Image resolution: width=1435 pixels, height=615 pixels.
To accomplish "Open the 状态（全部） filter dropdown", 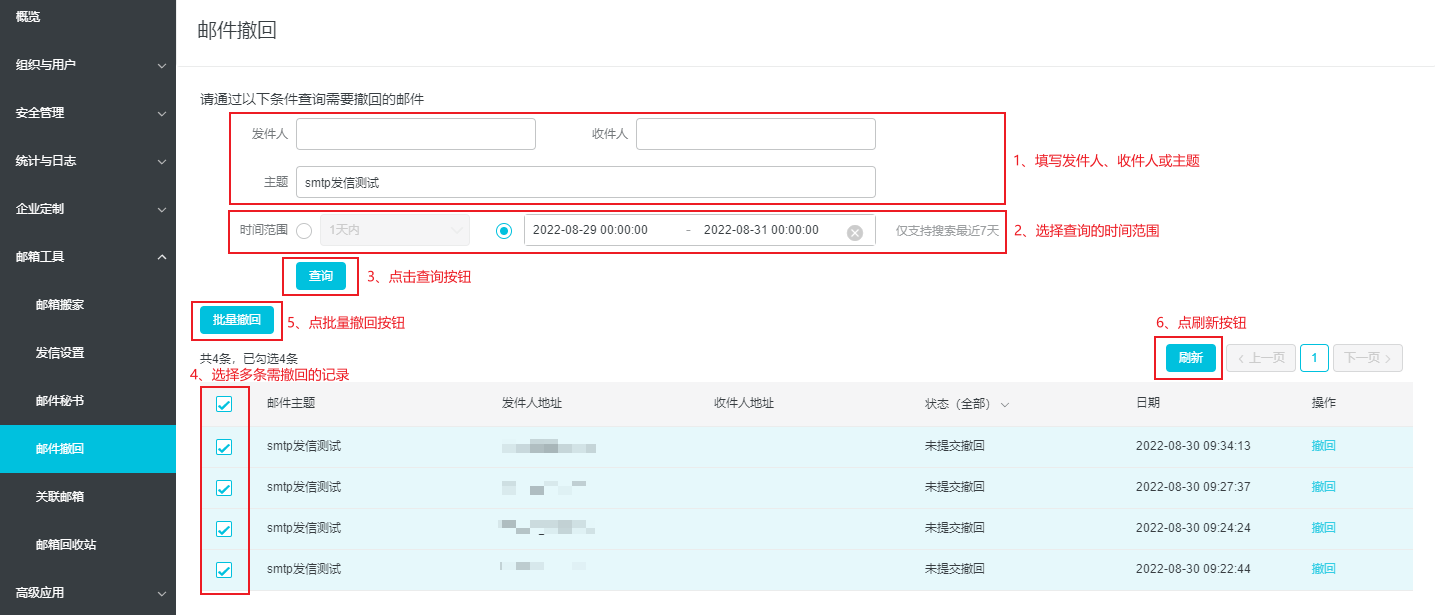I will point(966,404).
